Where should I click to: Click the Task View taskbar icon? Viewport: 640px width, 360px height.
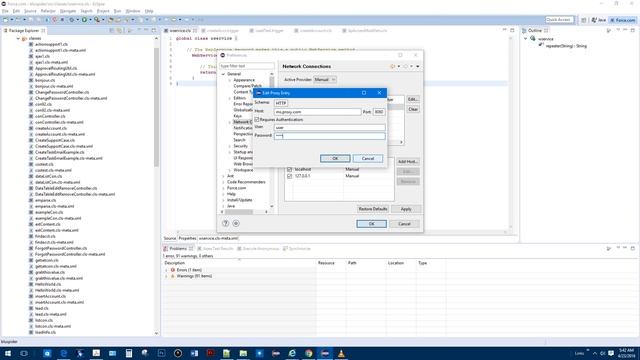pos(24,353)
